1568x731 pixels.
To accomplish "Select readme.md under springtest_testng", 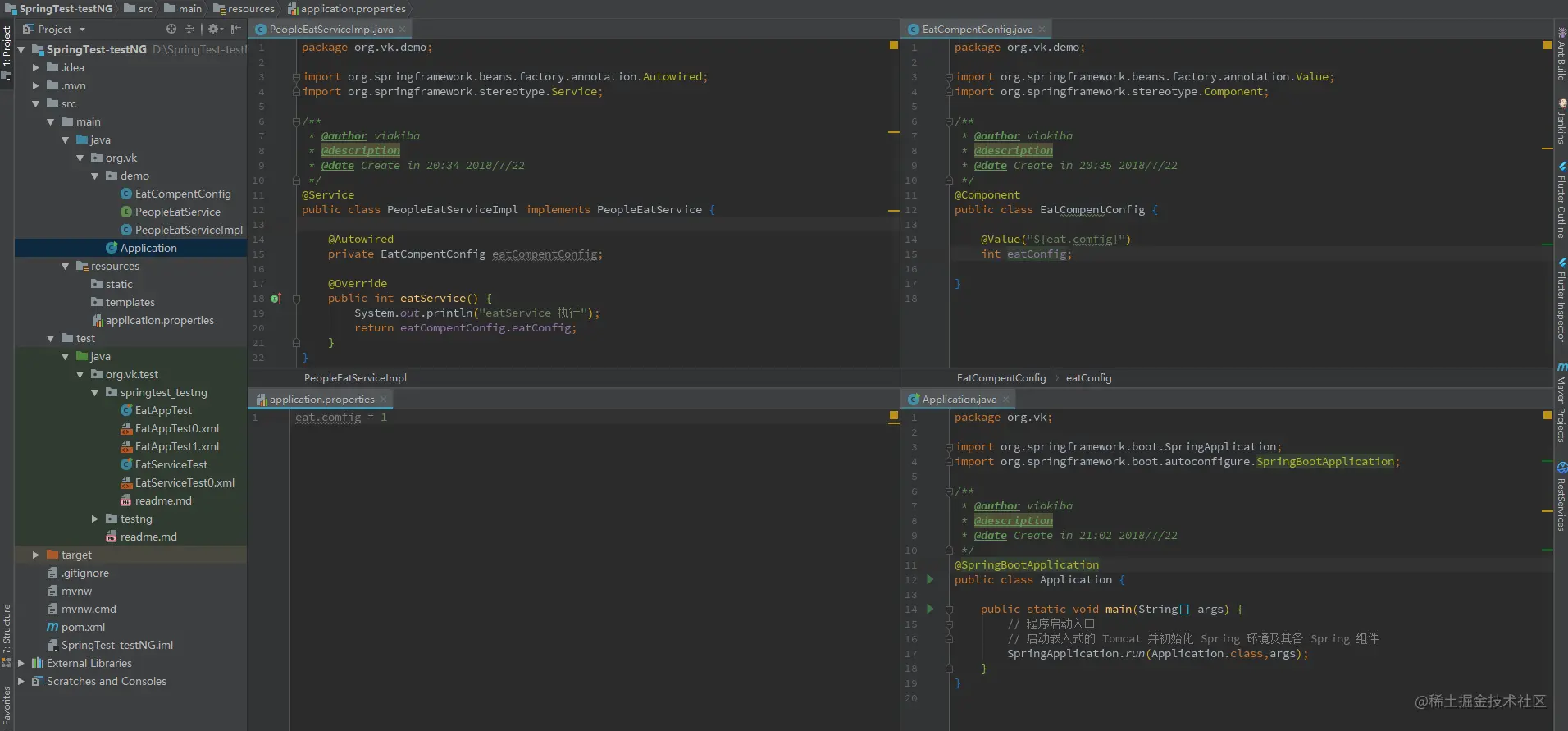I will [x=156, y=500].
